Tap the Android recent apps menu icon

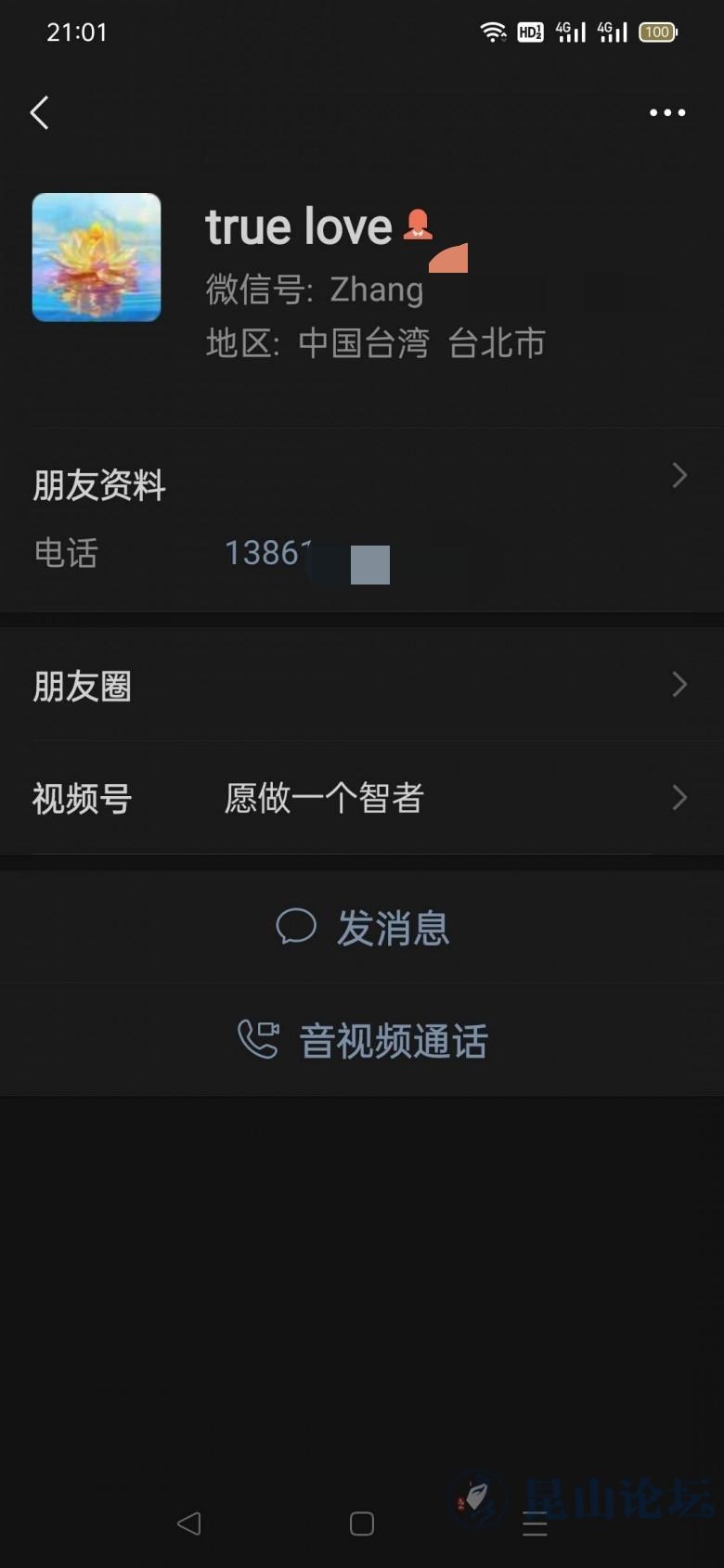pos(535,1523)
